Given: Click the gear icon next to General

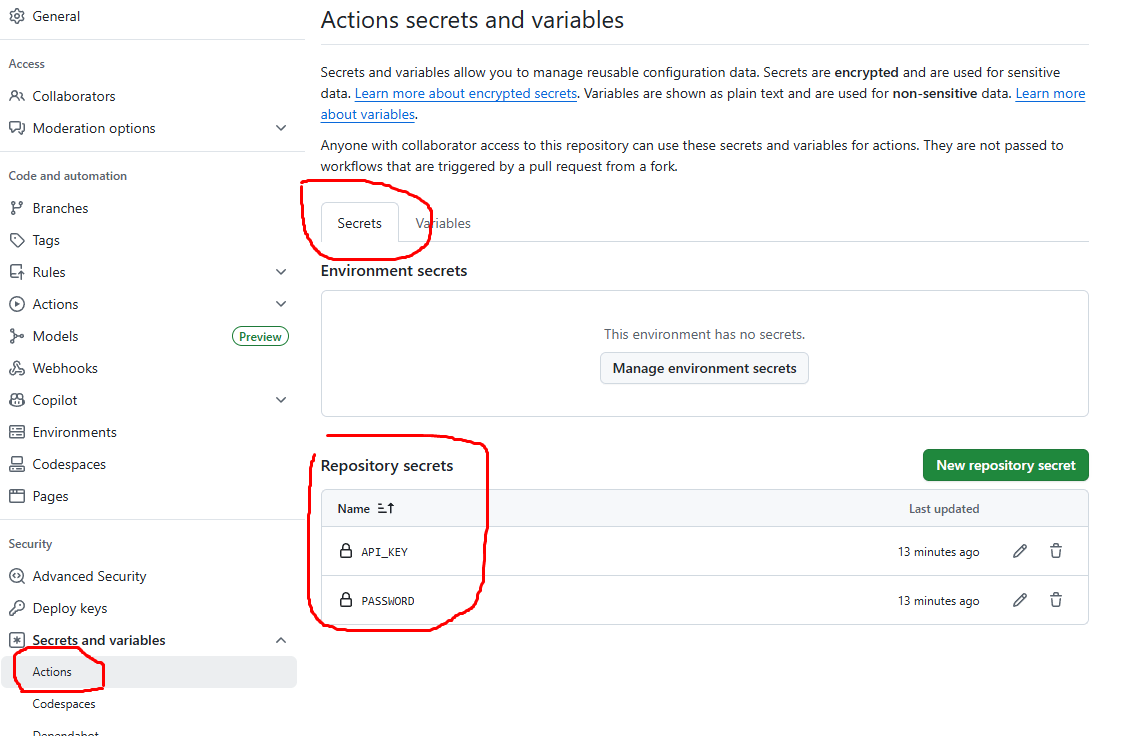Looking at the screenshot, I should [17, 15].
